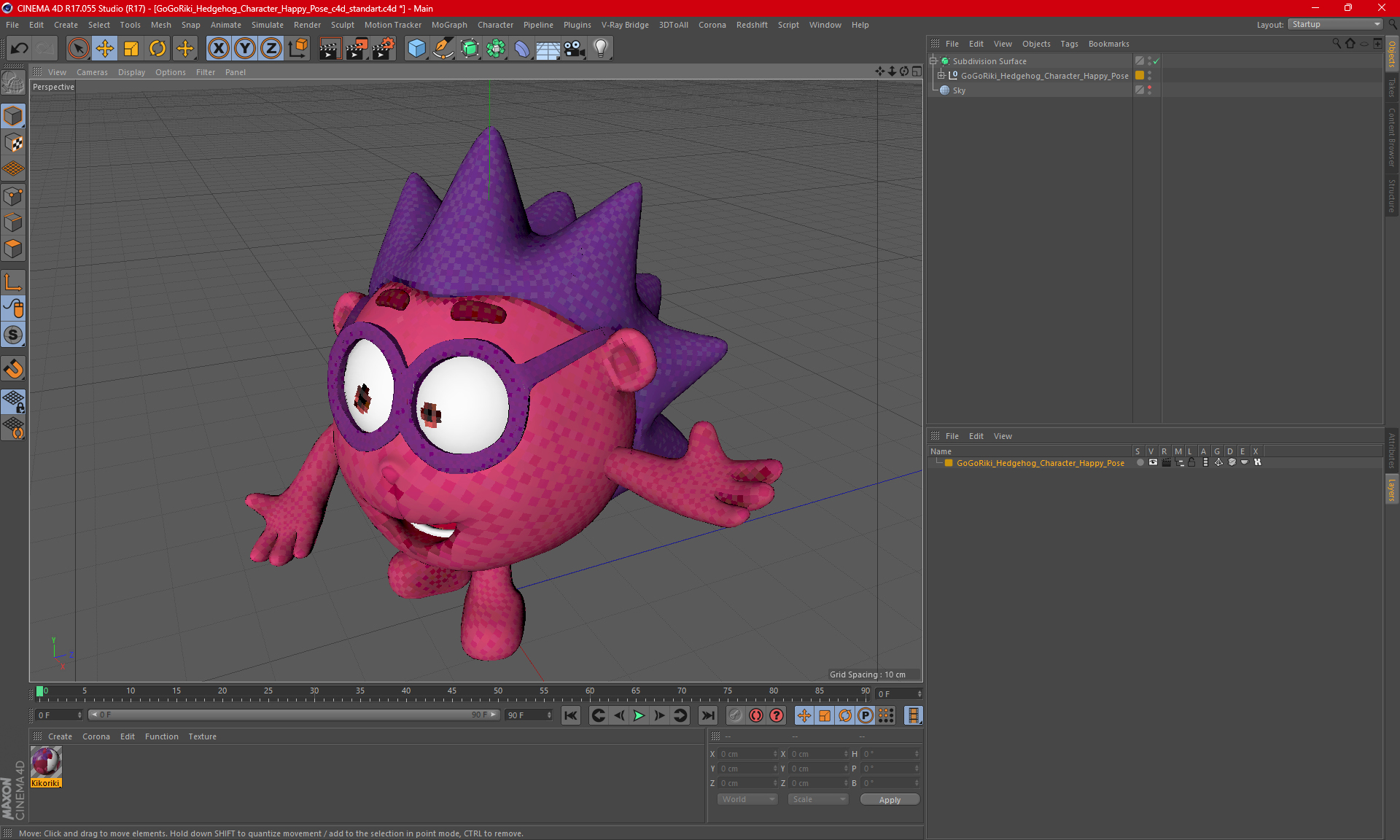Click the Kikoriki material thumbnail
The height and width of the screenshot is (840, 1400).
[46, 763]
